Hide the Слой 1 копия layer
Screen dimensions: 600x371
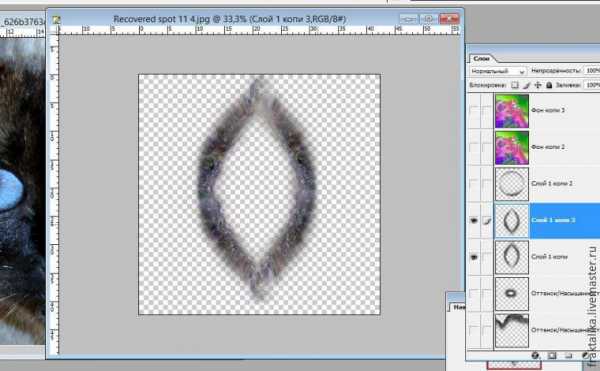coord(474,257)
